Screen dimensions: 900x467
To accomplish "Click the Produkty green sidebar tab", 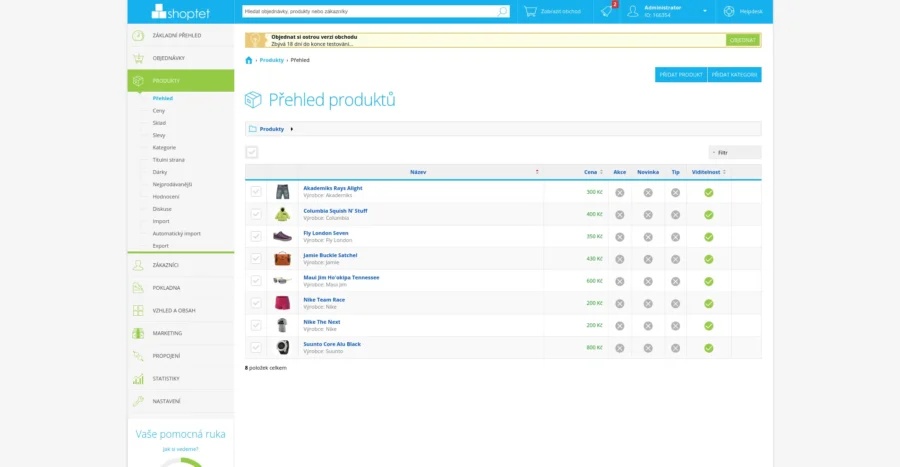I will (181, 81).
